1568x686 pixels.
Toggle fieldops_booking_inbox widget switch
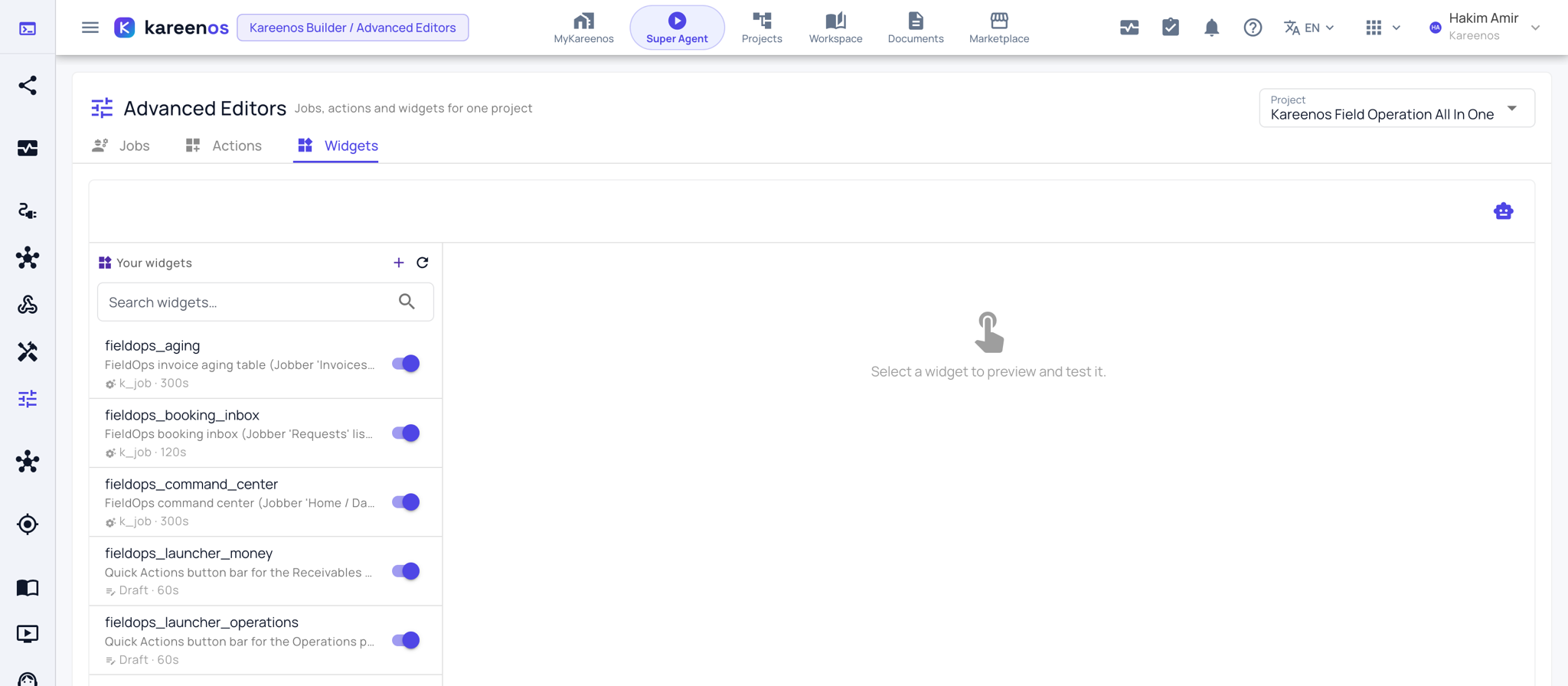click(x=406, y=433)
